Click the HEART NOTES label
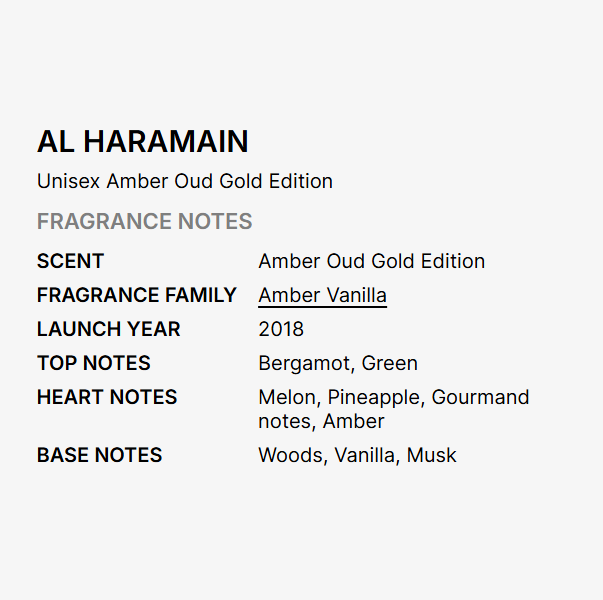 click(107, 397)
